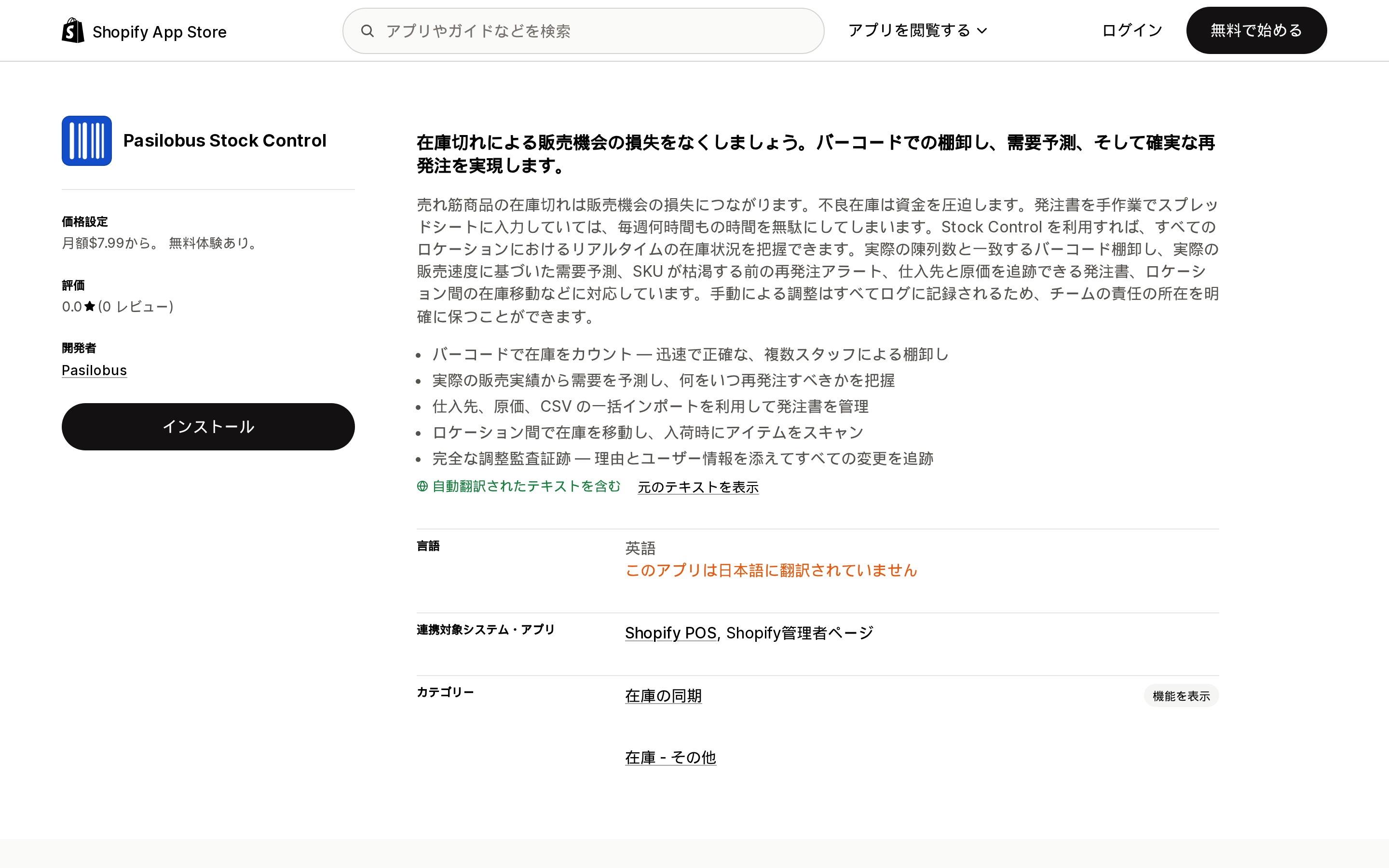Click the chevron next to アプリを閲覧する
Screen dimensions: 1389x868
982,31
